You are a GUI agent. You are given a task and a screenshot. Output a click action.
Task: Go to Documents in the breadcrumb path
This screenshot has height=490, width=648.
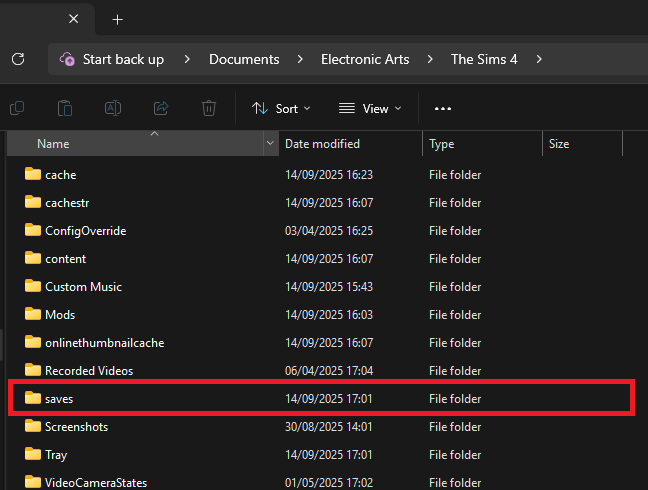(x=244, y=59)
